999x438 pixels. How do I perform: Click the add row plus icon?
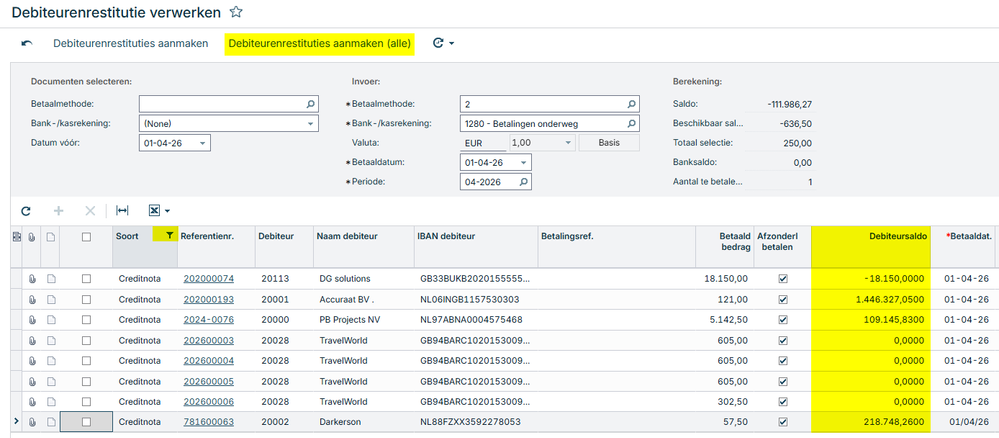pyautogui.click(x=59, y=210)
